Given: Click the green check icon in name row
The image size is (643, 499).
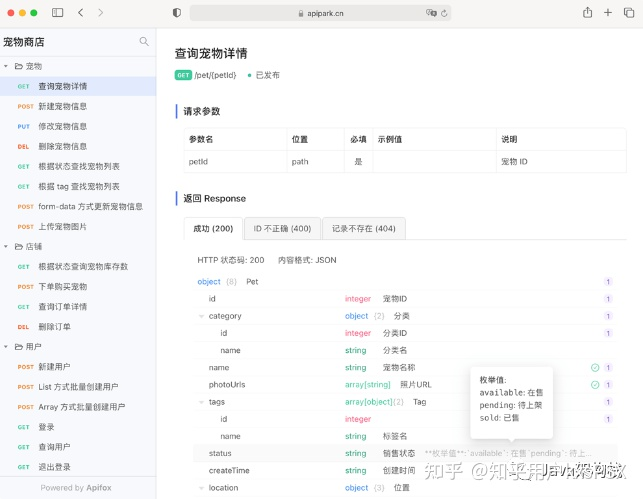Looking at the screenshot, I should (x=595, y=367).
